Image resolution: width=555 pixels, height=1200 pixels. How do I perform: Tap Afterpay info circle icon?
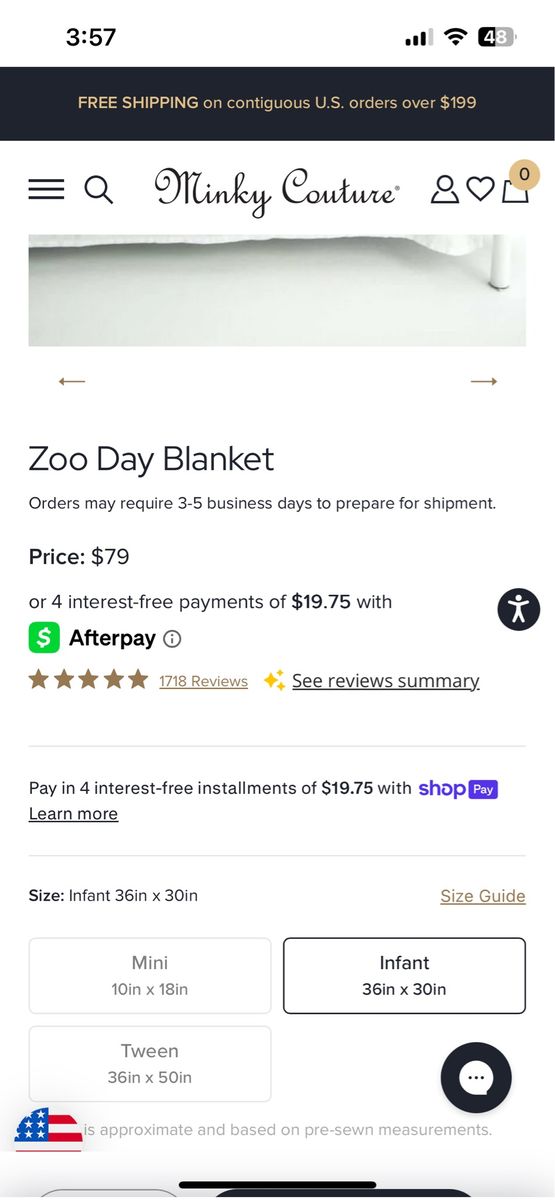(x=172, y=639)
